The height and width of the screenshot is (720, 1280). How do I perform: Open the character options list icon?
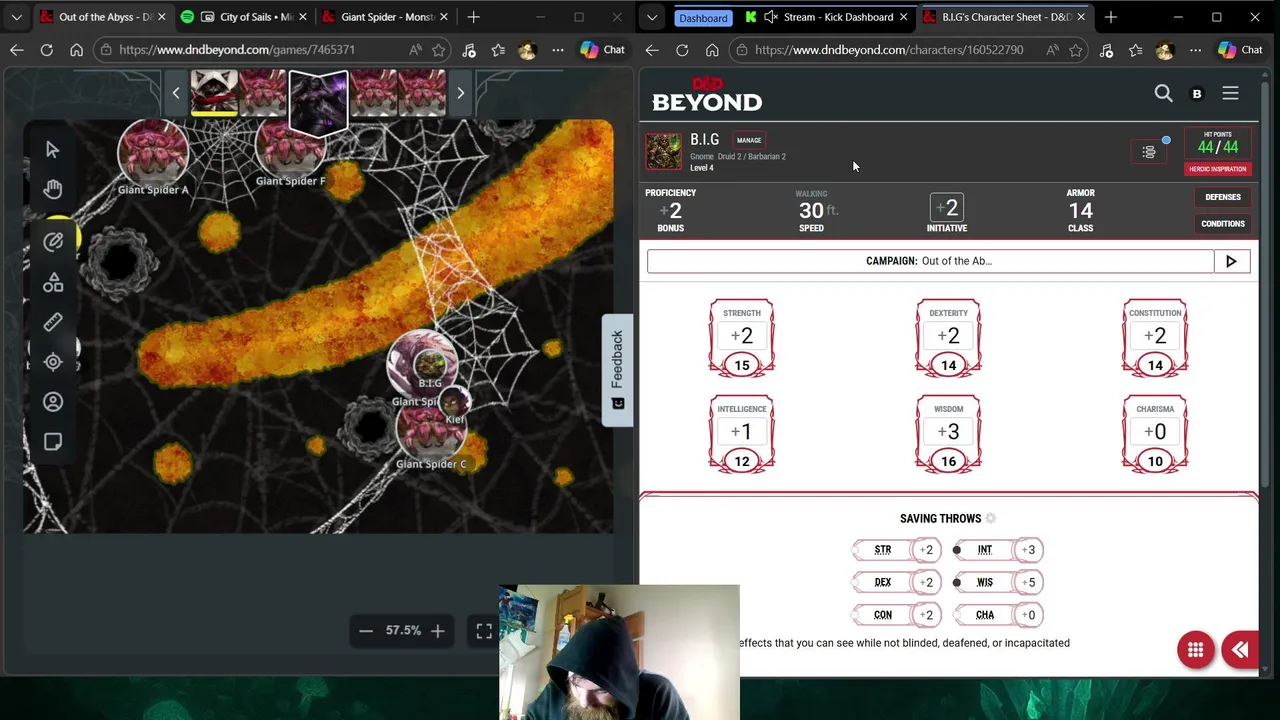(1149, 152)
